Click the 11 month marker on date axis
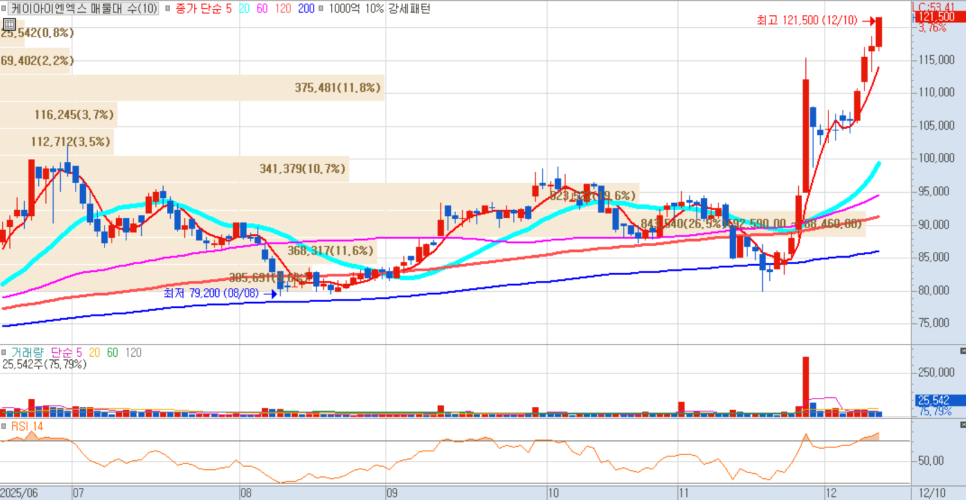 pos(684,493)
